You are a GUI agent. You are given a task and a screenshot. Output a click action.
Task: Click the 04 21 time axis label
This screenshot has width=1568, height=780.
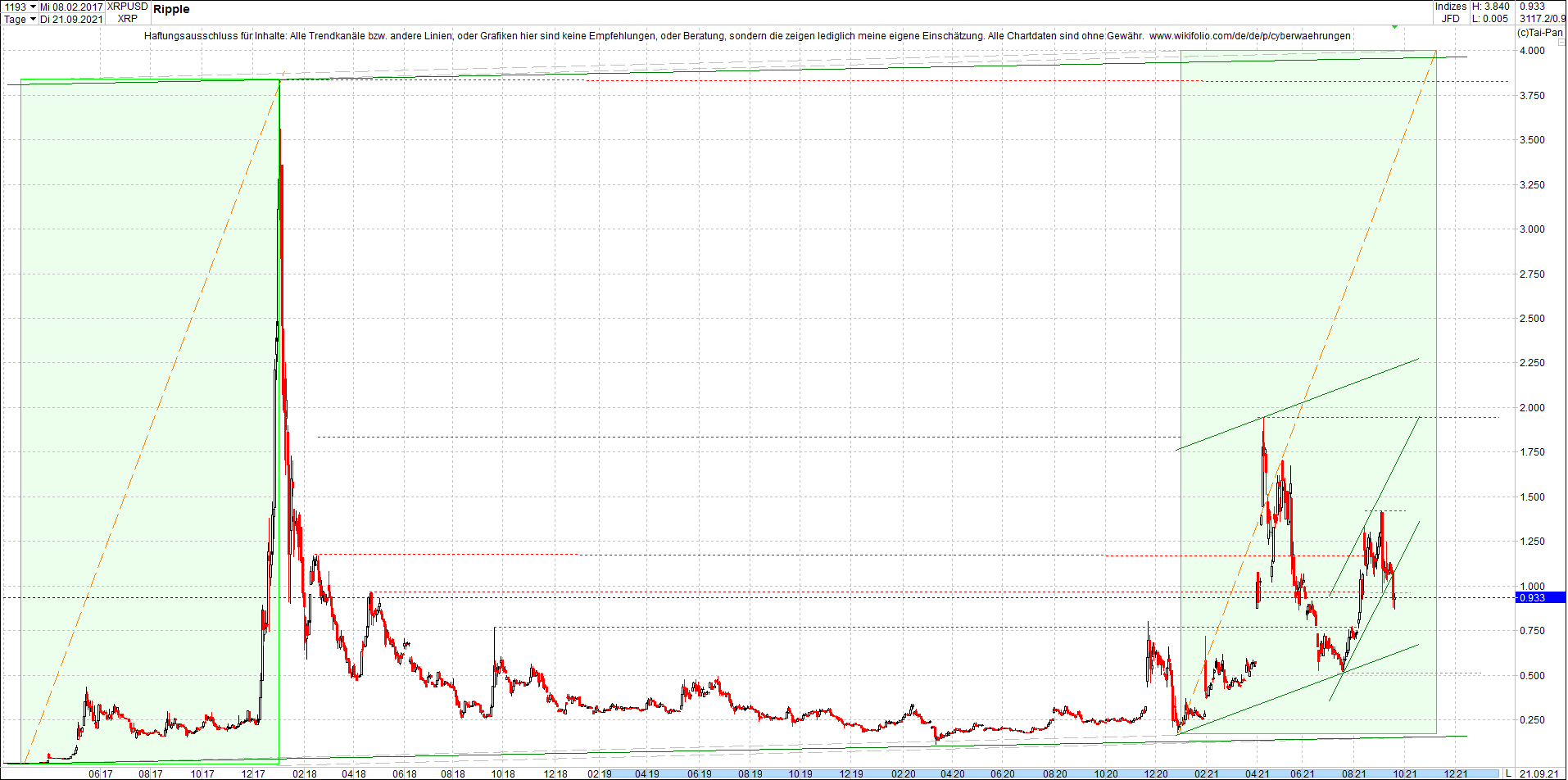pyautogui.click(x=1257, y=774)
